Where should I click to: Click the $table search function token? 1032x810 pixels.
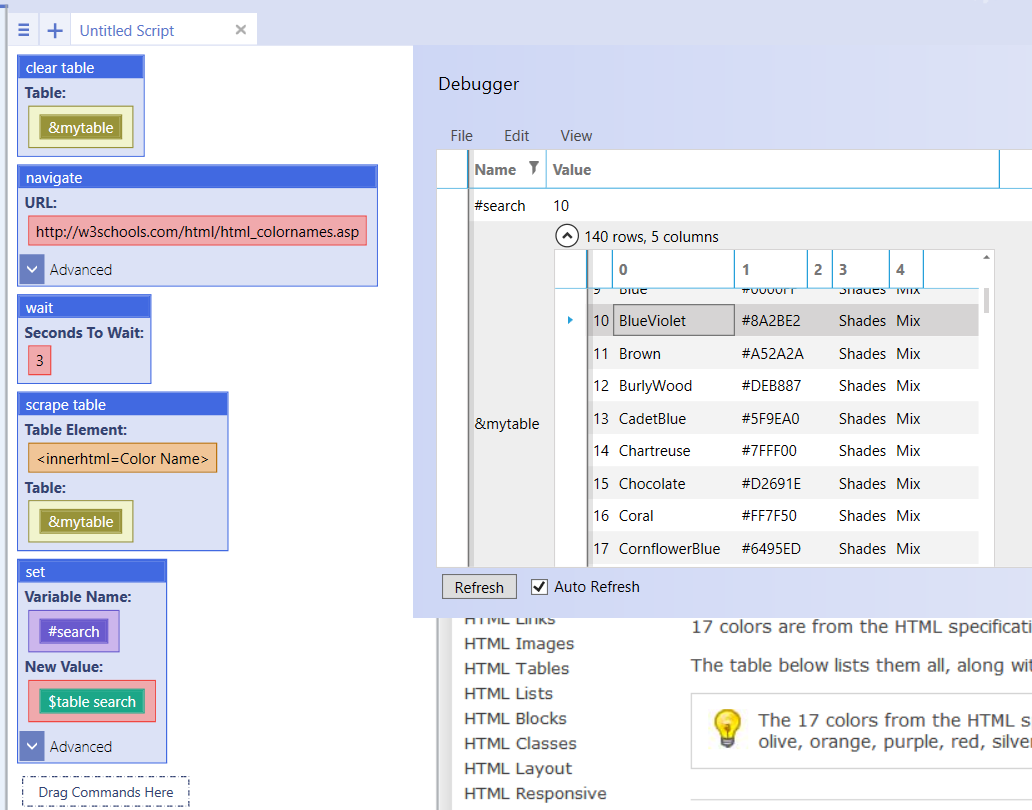pyautogui.click(x=92, y=701)
